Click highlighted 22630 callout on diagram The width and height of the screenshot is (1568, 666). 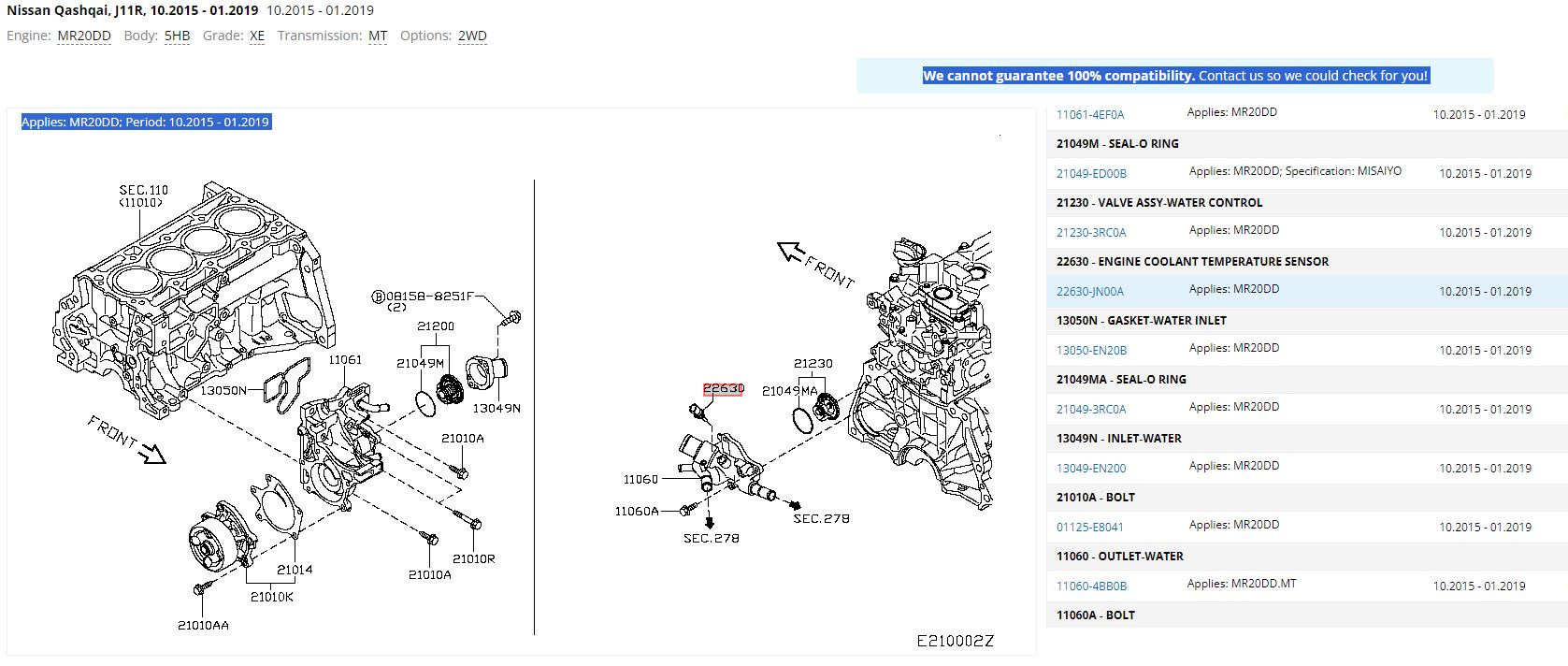point(723,388)
